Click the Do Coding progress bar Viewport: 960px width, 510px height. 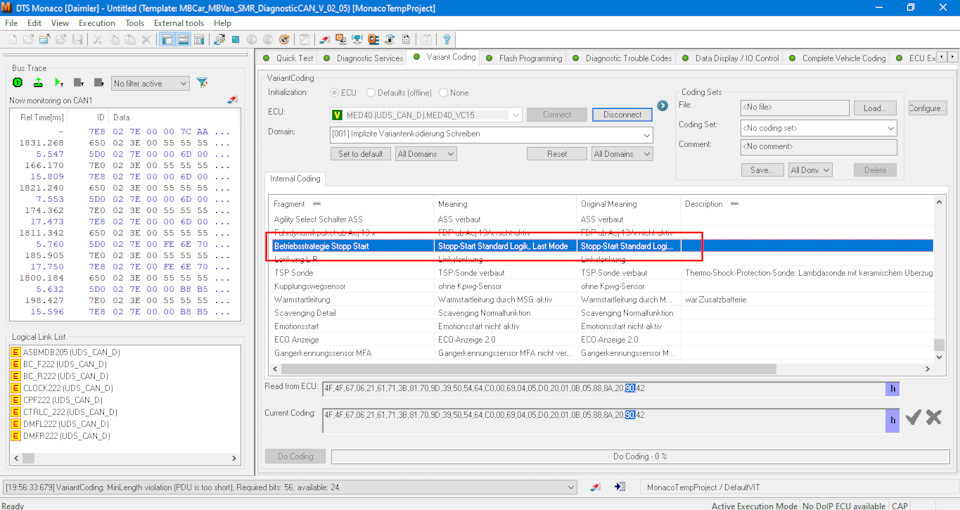click(x=640, y=456)
